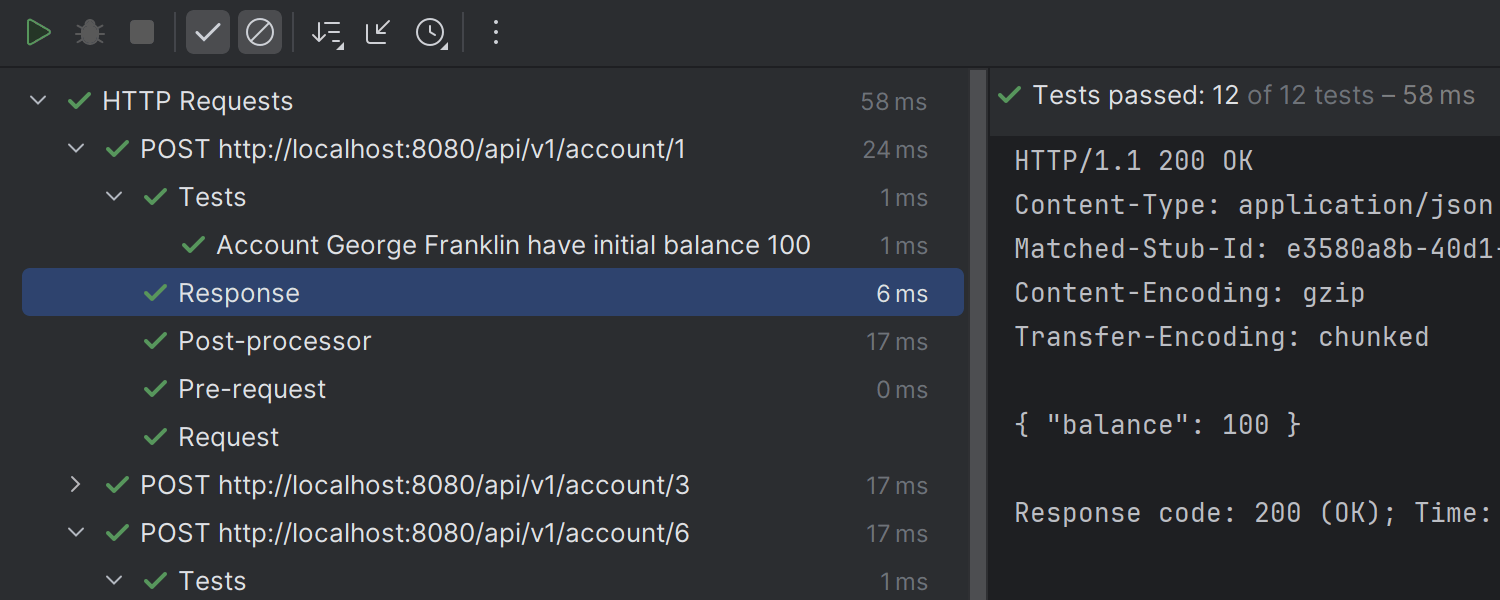Viewport: 1500px width, 600px height.
Task: Collapse the account/1 POST request node
Action: pos(76,149)
